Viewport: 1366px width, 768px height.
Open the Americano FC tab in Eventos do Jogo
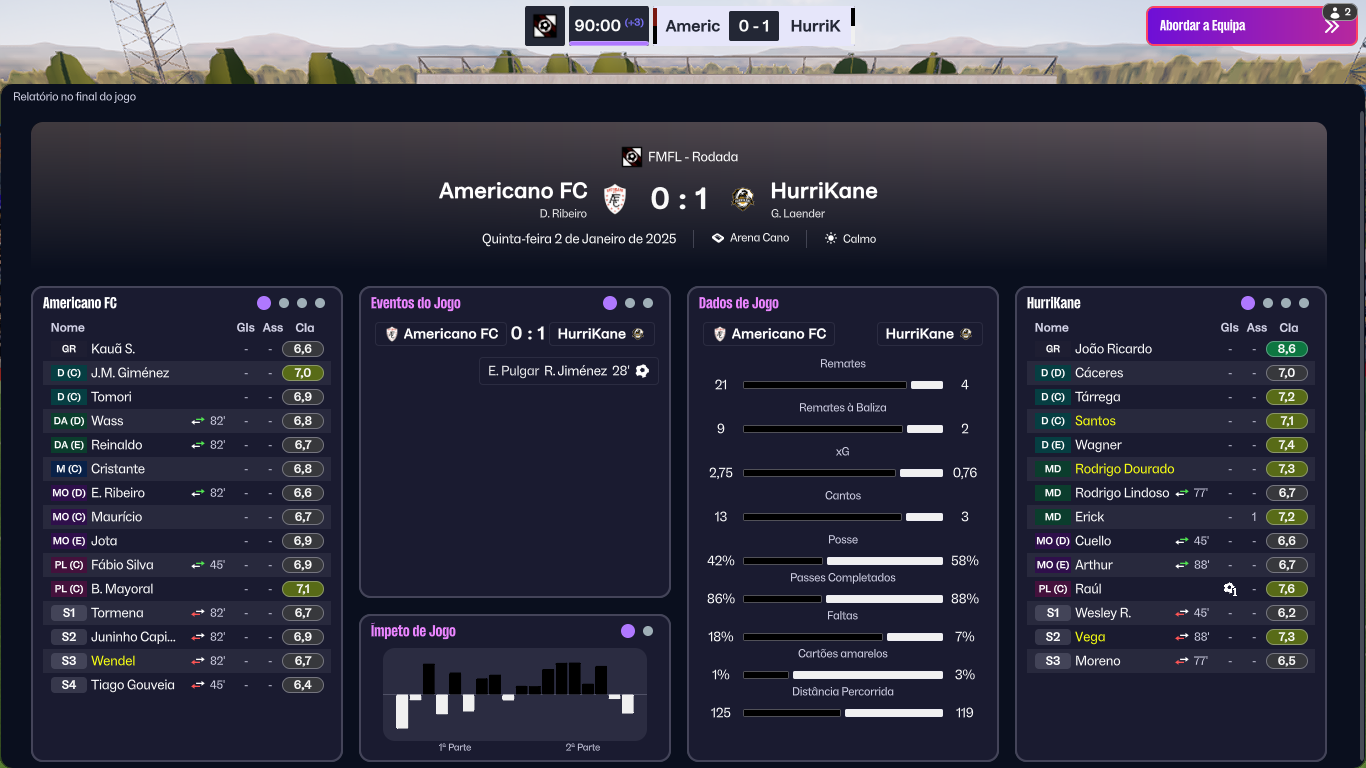coord(441,334)
